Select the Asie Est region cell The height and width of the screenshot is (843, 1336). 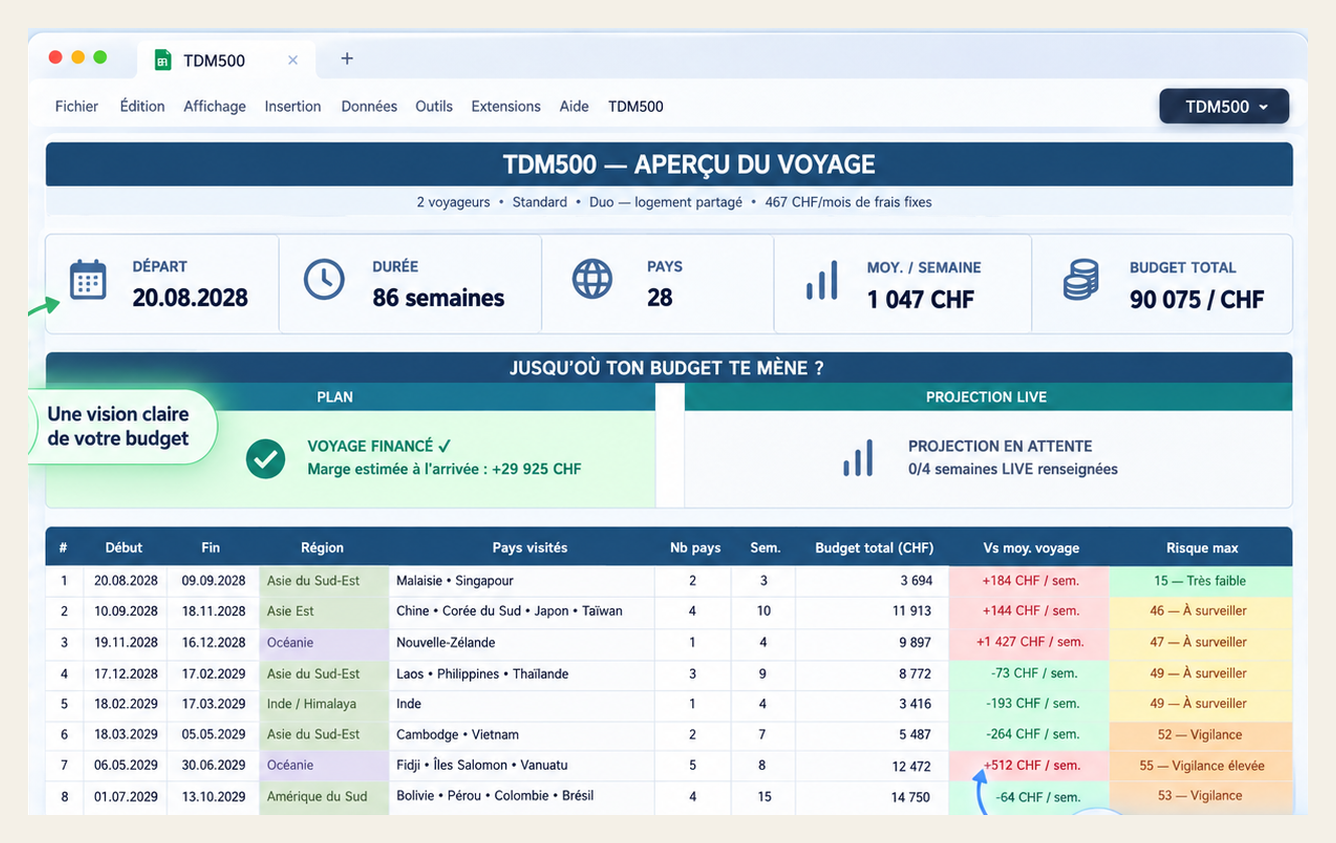(x=324, y=611)
